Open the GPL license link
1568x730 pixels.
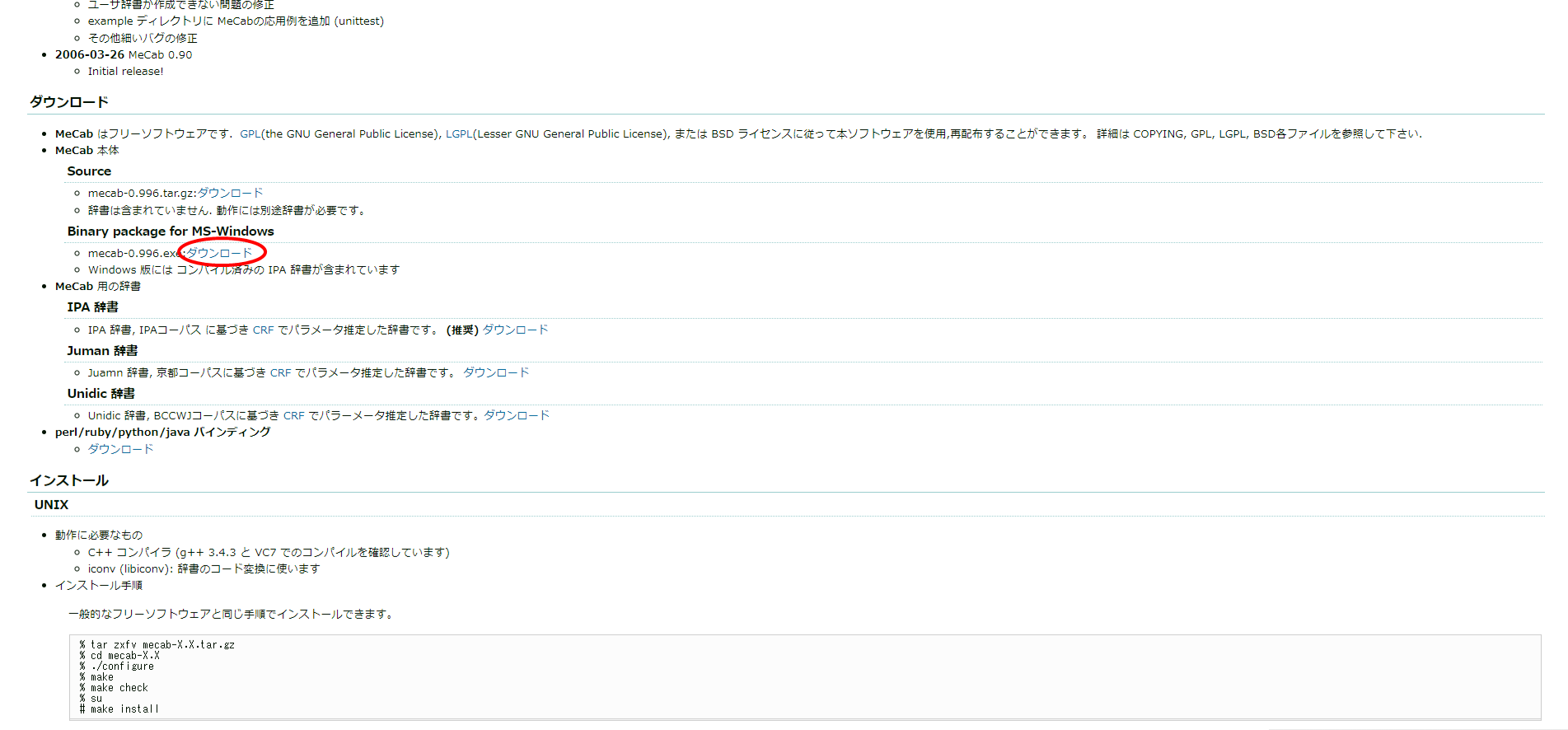click(x=250, y=133)
